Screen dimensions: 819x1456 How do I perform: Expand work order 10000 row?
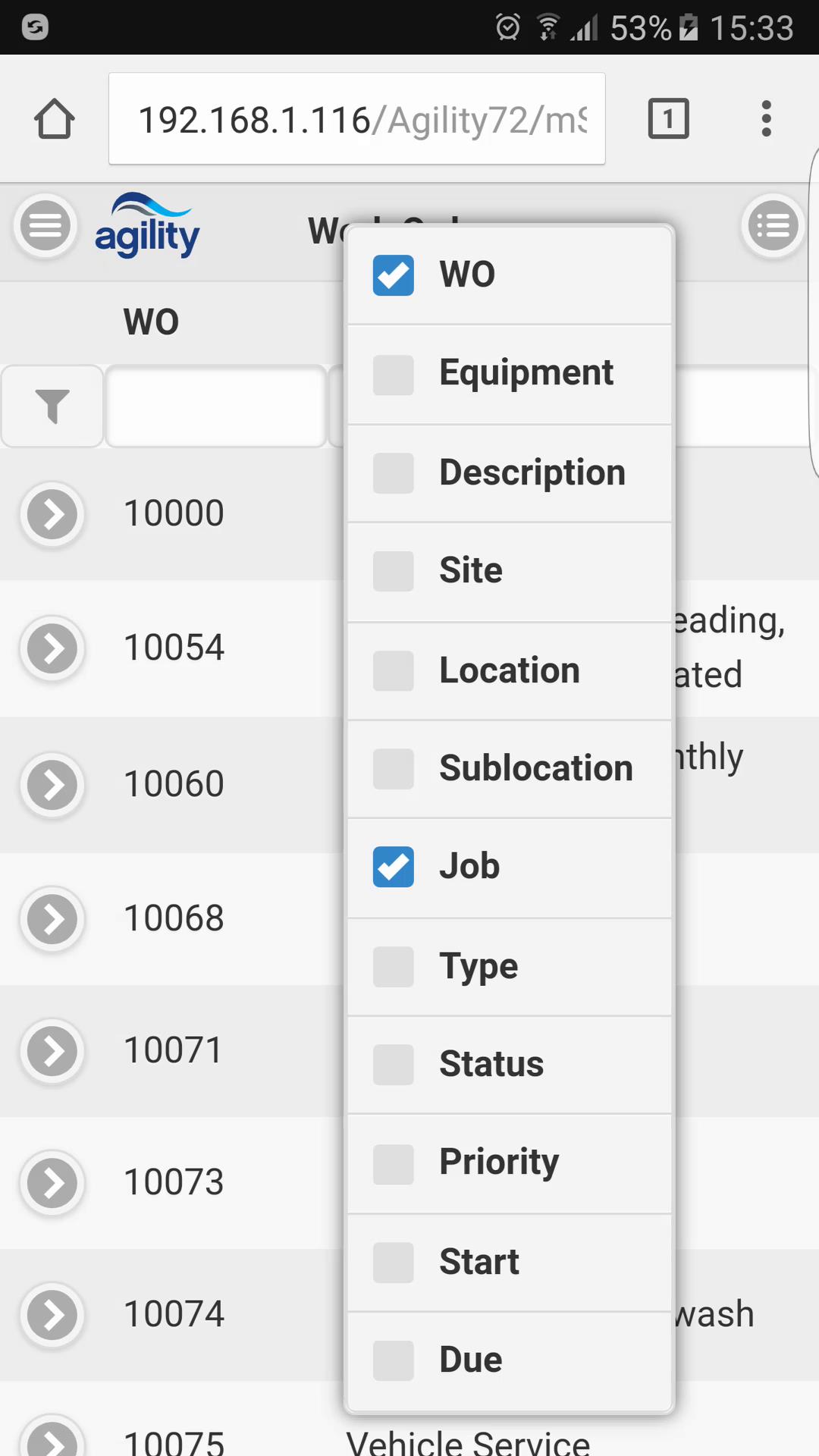pyautogui.click(x=52, y=514)
